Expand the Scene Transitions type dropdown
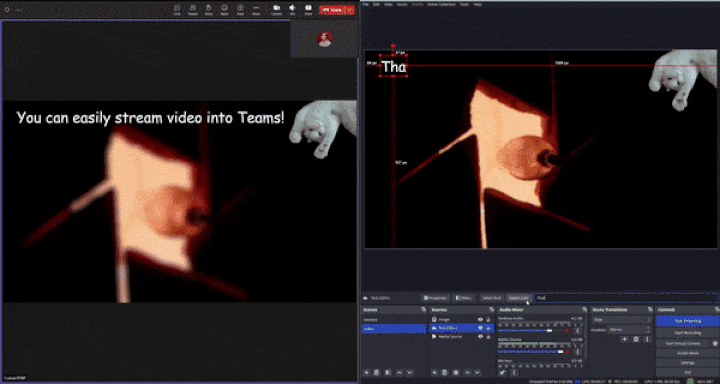This screenshot has width=720, height=384. click(621, 320)
